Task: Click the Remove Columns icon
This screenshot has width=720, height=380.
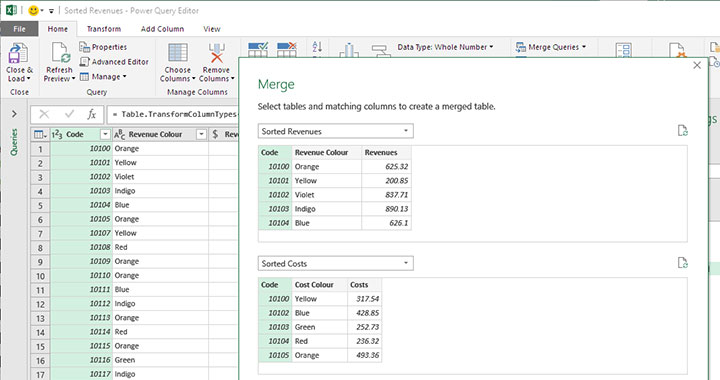Action: click(217, 53)
